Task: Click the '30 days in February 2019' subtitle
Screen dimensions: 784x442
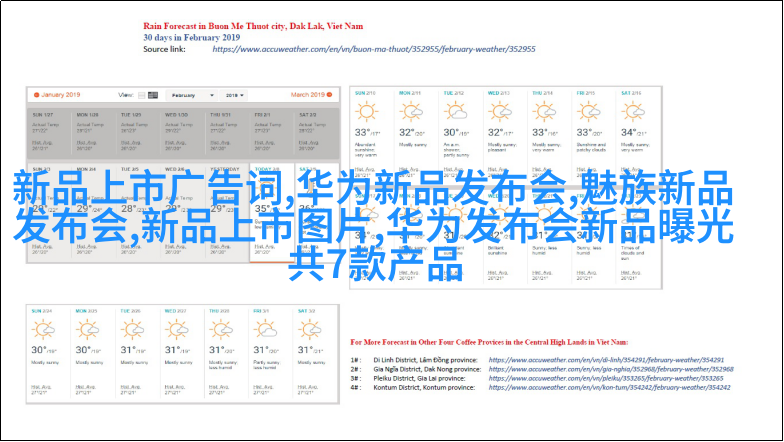Action: click(192, 38)
